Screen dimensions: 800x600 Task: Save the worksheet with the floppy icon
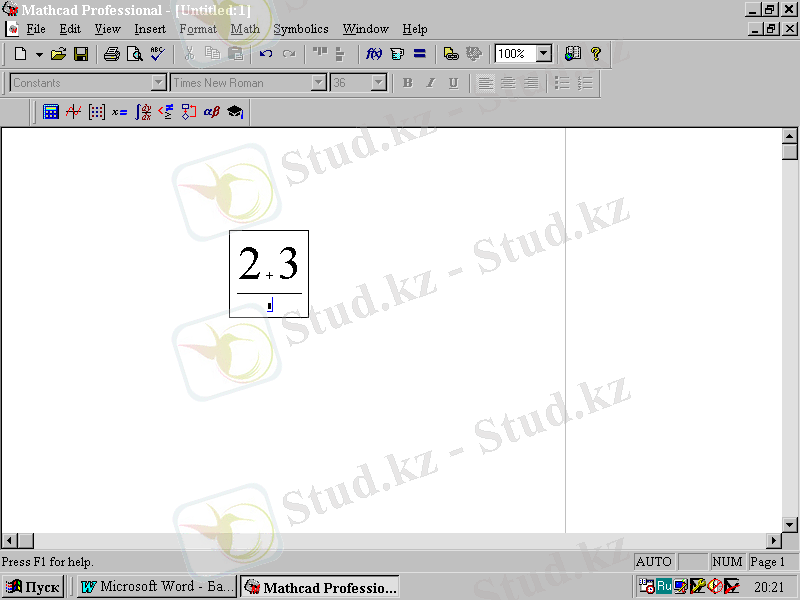pyautogui.click(x=81, y=54)
